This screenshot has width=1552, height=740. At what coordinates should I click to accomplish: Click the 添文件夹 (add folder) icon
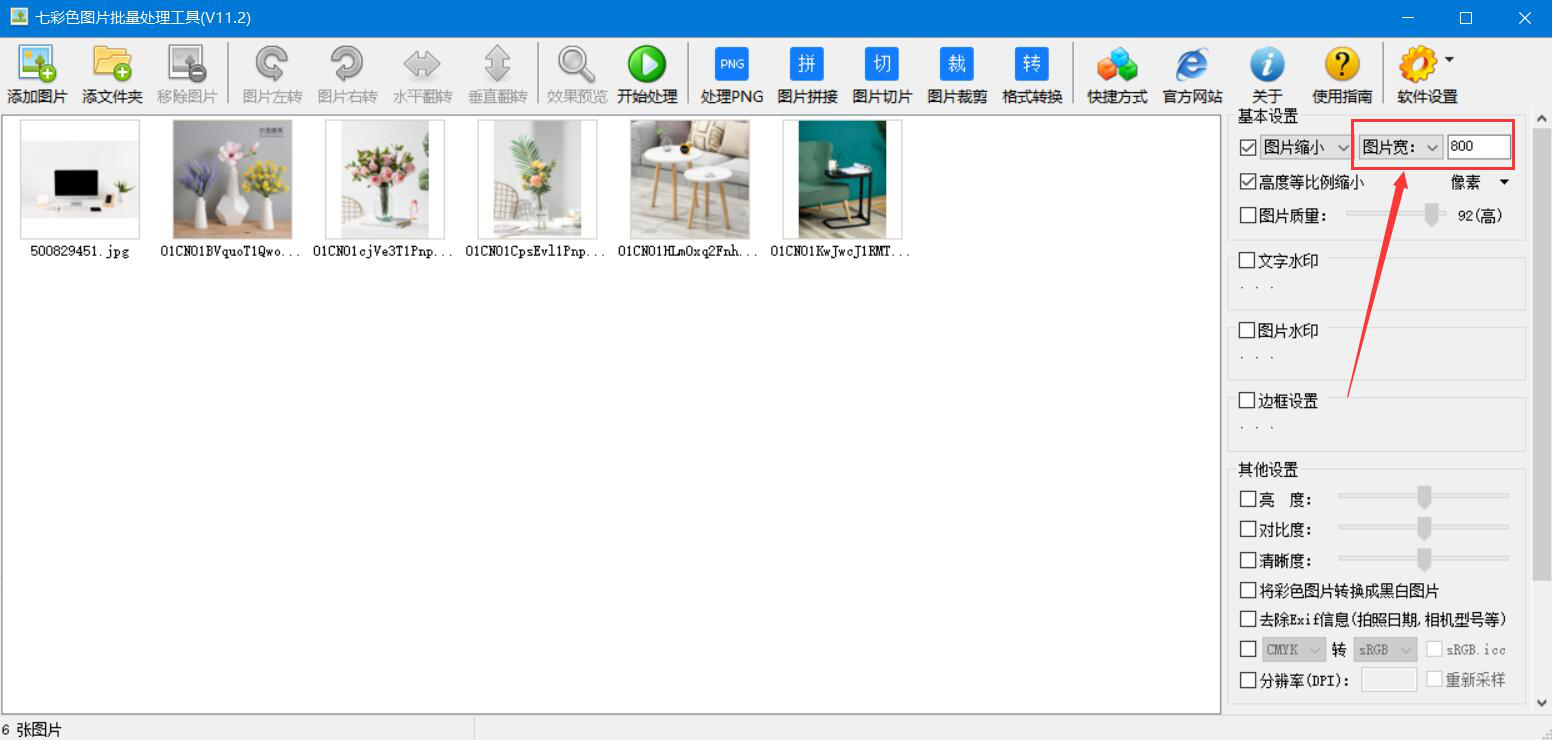coord(112,64)
